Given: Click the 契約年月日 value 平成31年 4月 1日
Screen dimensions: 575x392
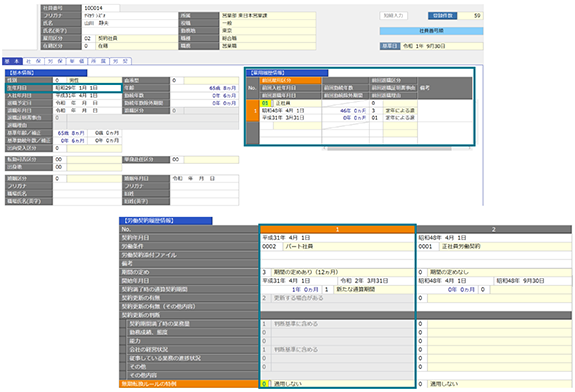Looking at the screenshot, I should point(337,238).
